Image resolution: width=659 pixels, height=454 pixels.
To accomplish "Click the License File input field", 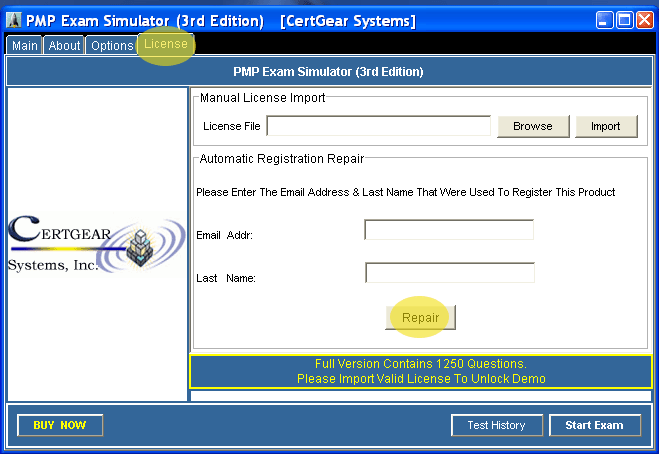I will pyautogui.click(x=378, y=126).
